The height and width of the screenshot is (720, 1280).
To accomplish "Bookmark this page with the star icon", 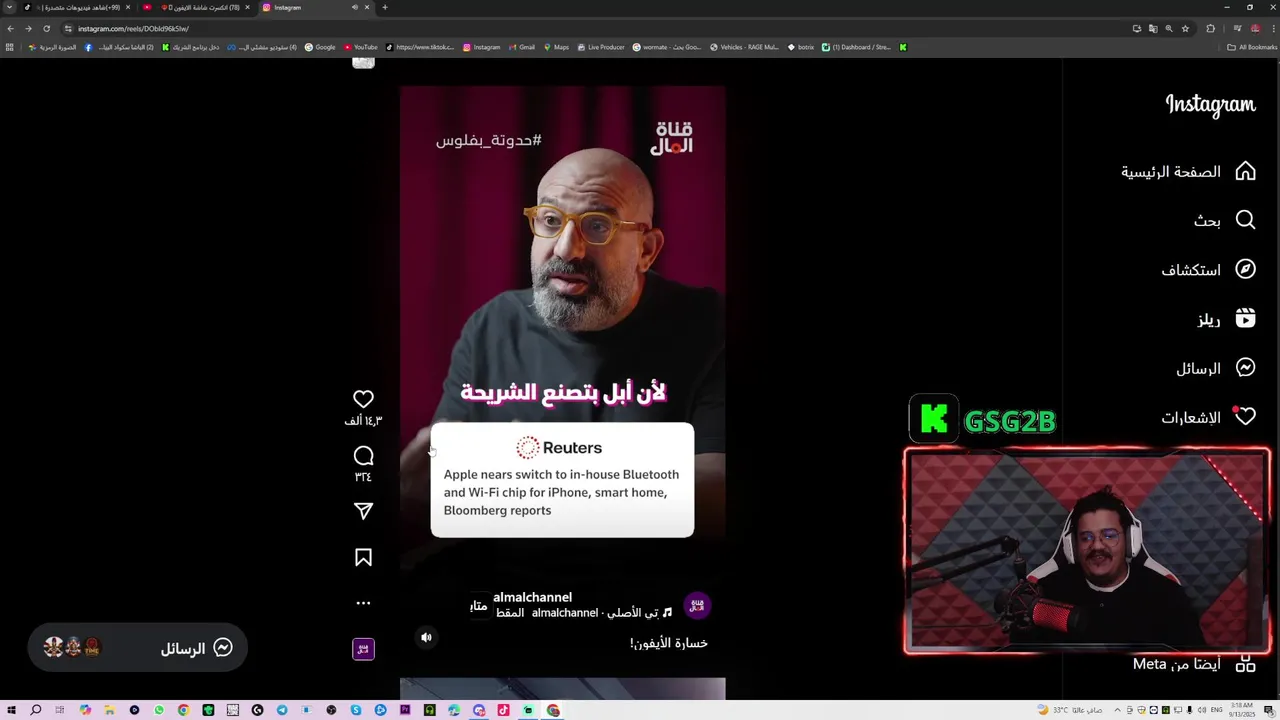I will click(x=1185, y=28).
